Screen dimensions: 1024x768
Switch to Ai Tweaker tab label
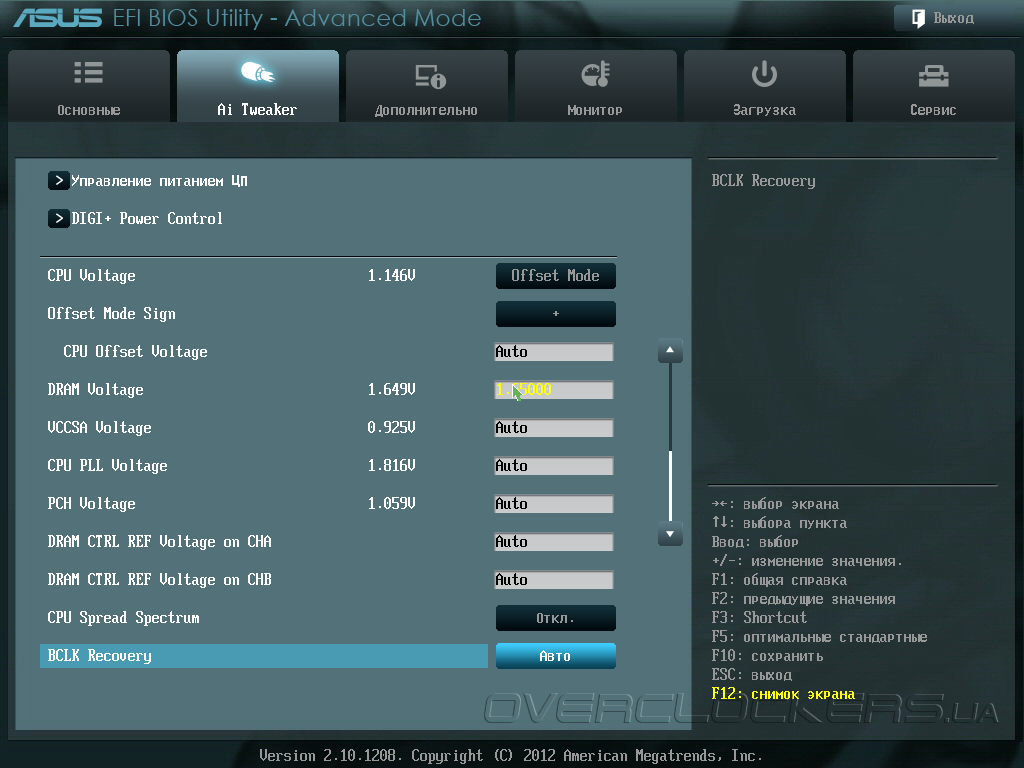[257, 110]
